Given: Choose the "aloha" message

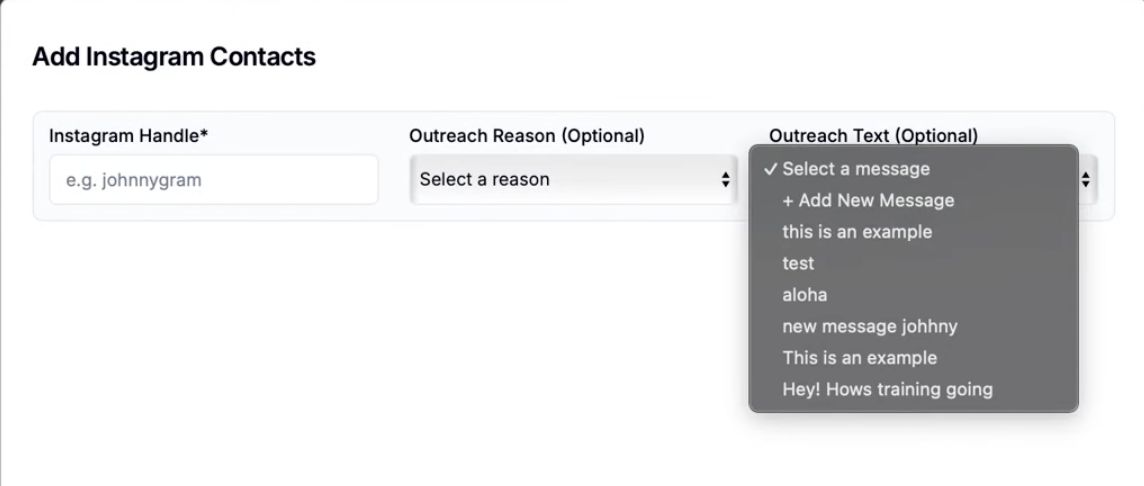Looking at the screenshot, I should pyautogui.click(x=805, y=295).
